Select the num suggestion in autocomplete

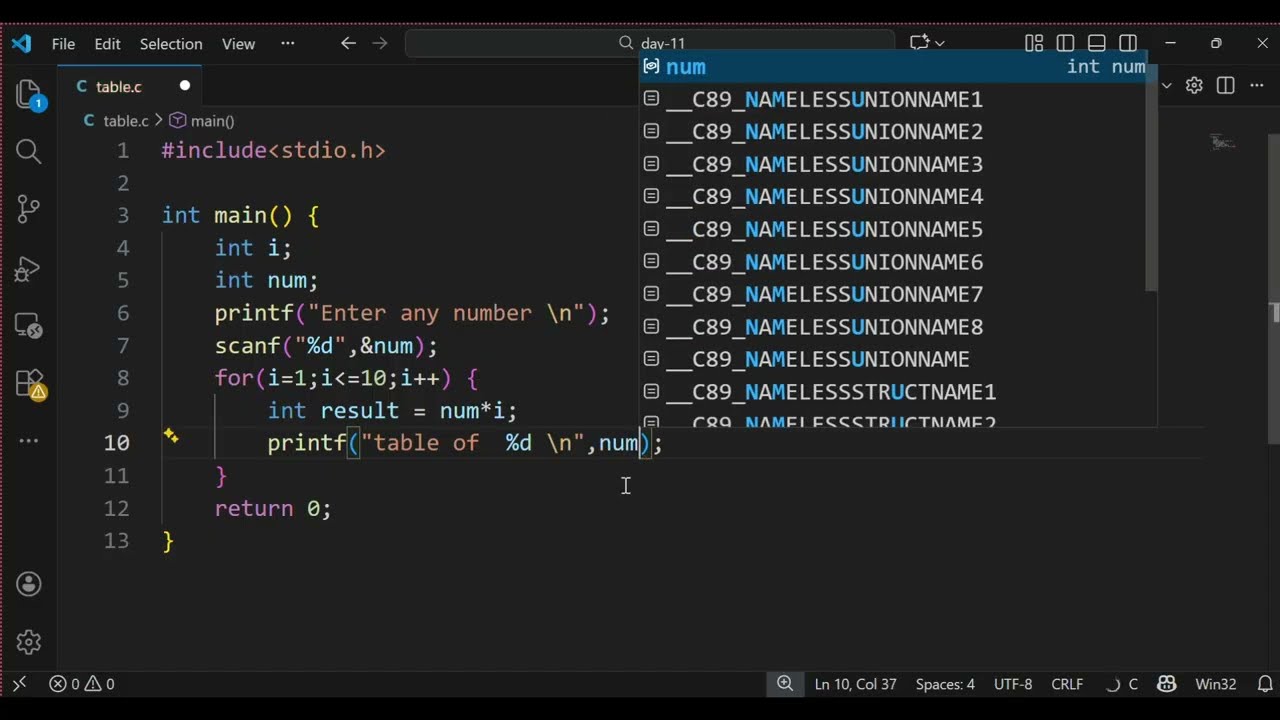pos(893,67)
